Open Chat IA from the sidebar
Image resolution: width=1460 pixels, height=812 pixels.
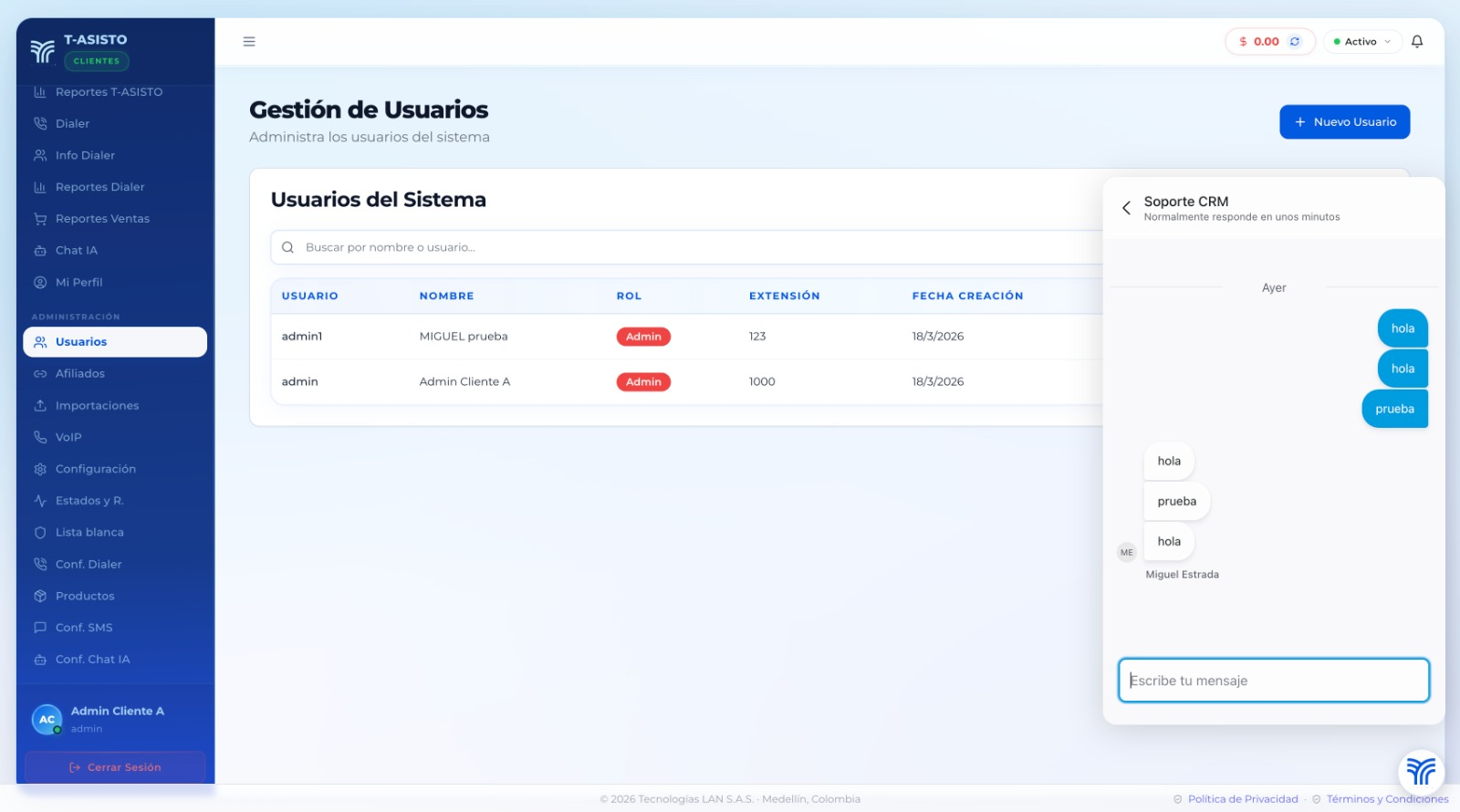pos(76,251)
